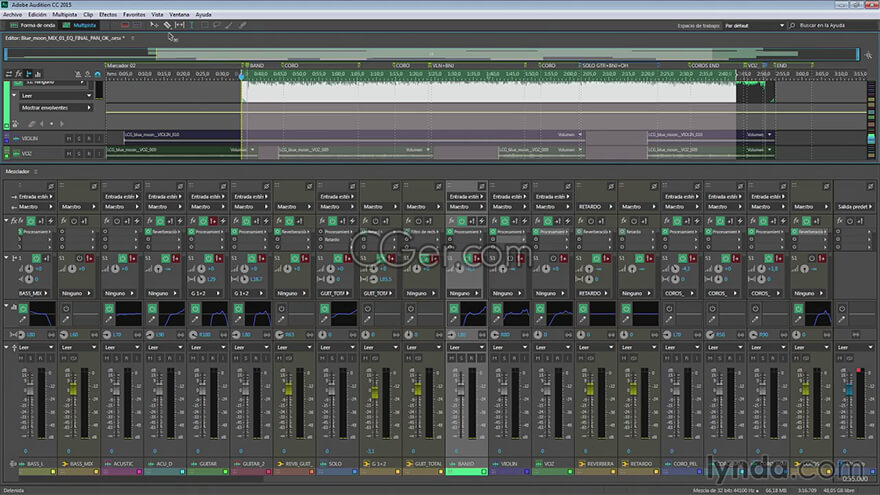Viewport: 880px width, 495px height.
Task: Select the Marquee selection tool
Action: (204, 25)
